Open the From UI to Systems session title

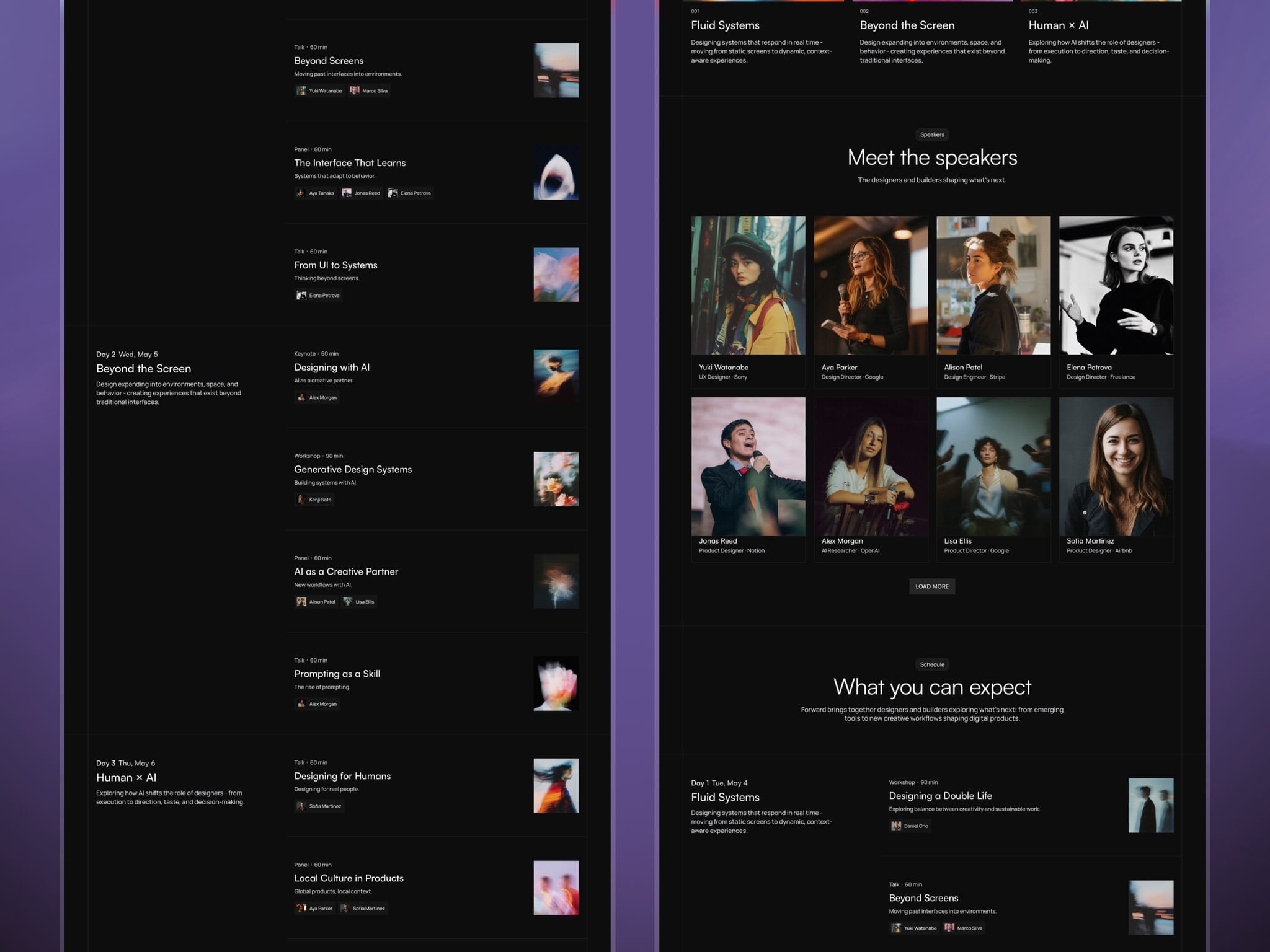tap(335, 265)
